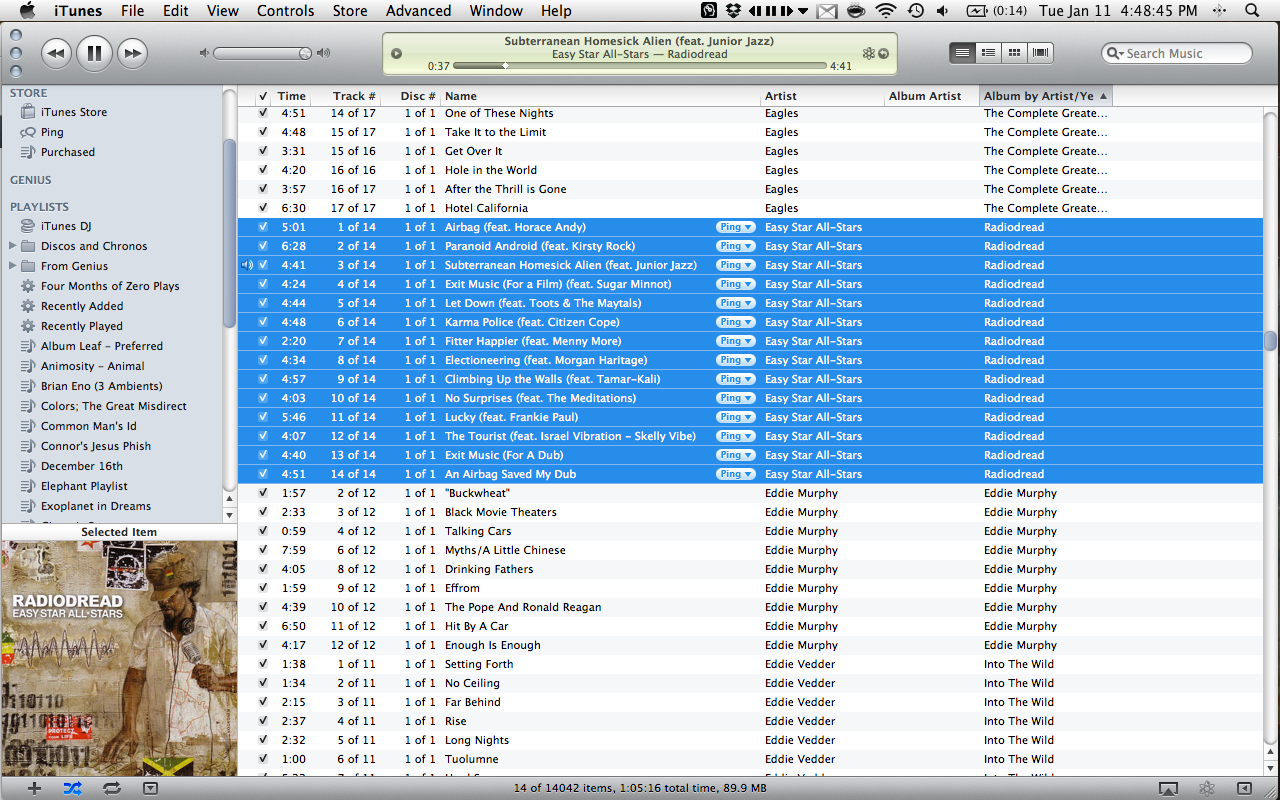
Task: Toggle shuffle at the bottom bar
Action: pos(72,788)
